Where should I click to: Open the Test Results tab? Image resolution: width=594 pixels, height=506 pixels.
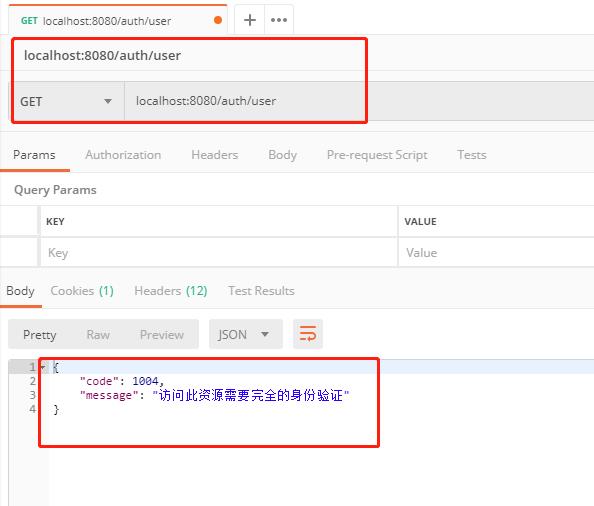click(261, 291)
